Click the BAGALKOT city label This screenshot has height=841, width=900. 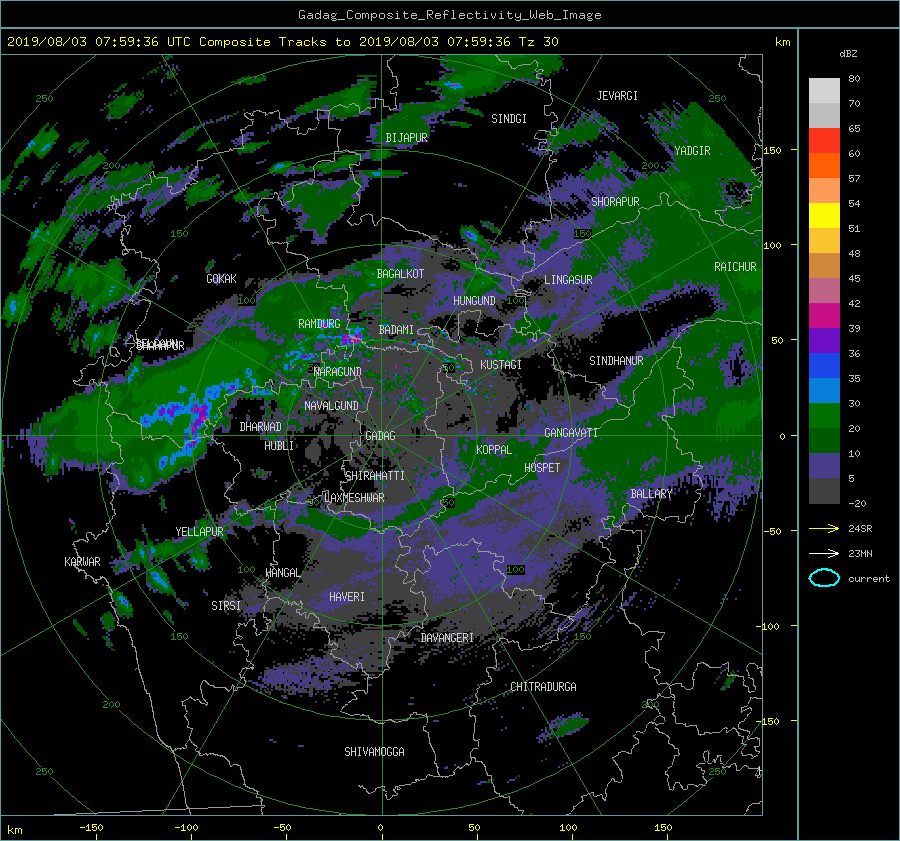tap(400, 274)
